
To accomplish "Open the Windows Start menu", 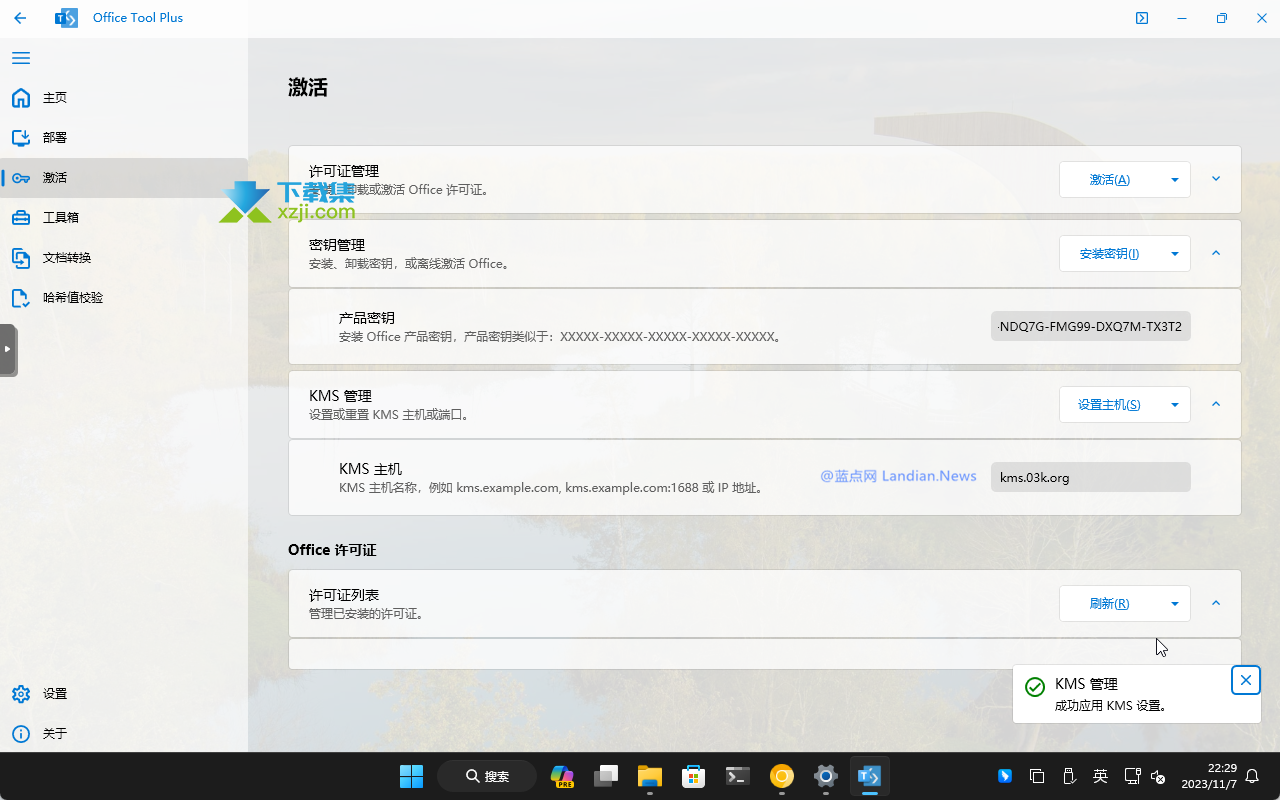I will click(x=411, y=776).
